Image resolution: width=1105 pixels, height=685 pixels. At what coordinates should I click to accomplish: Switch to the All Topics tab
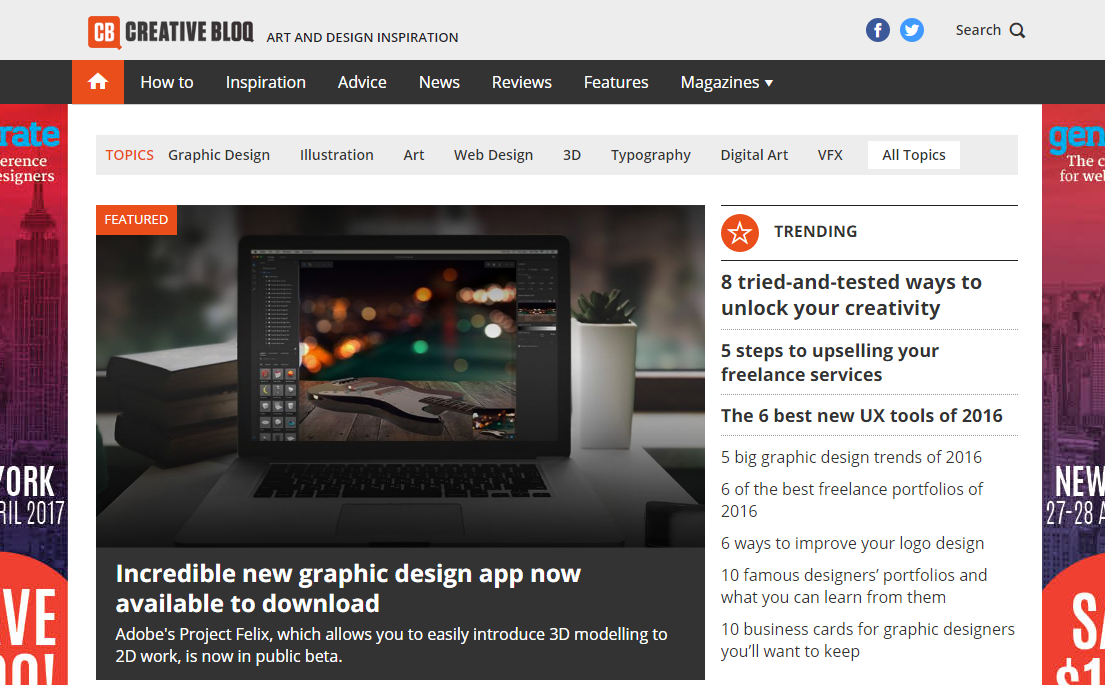coord(913,154)
